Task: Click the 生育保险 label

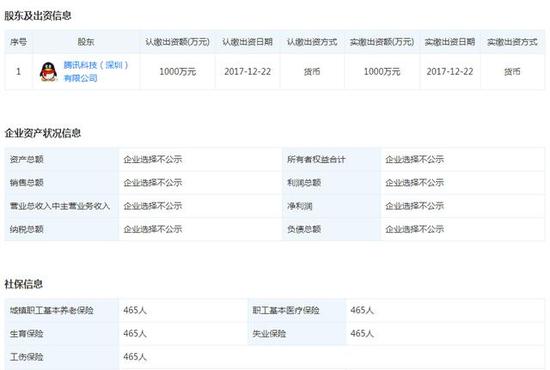Action: 27,333
